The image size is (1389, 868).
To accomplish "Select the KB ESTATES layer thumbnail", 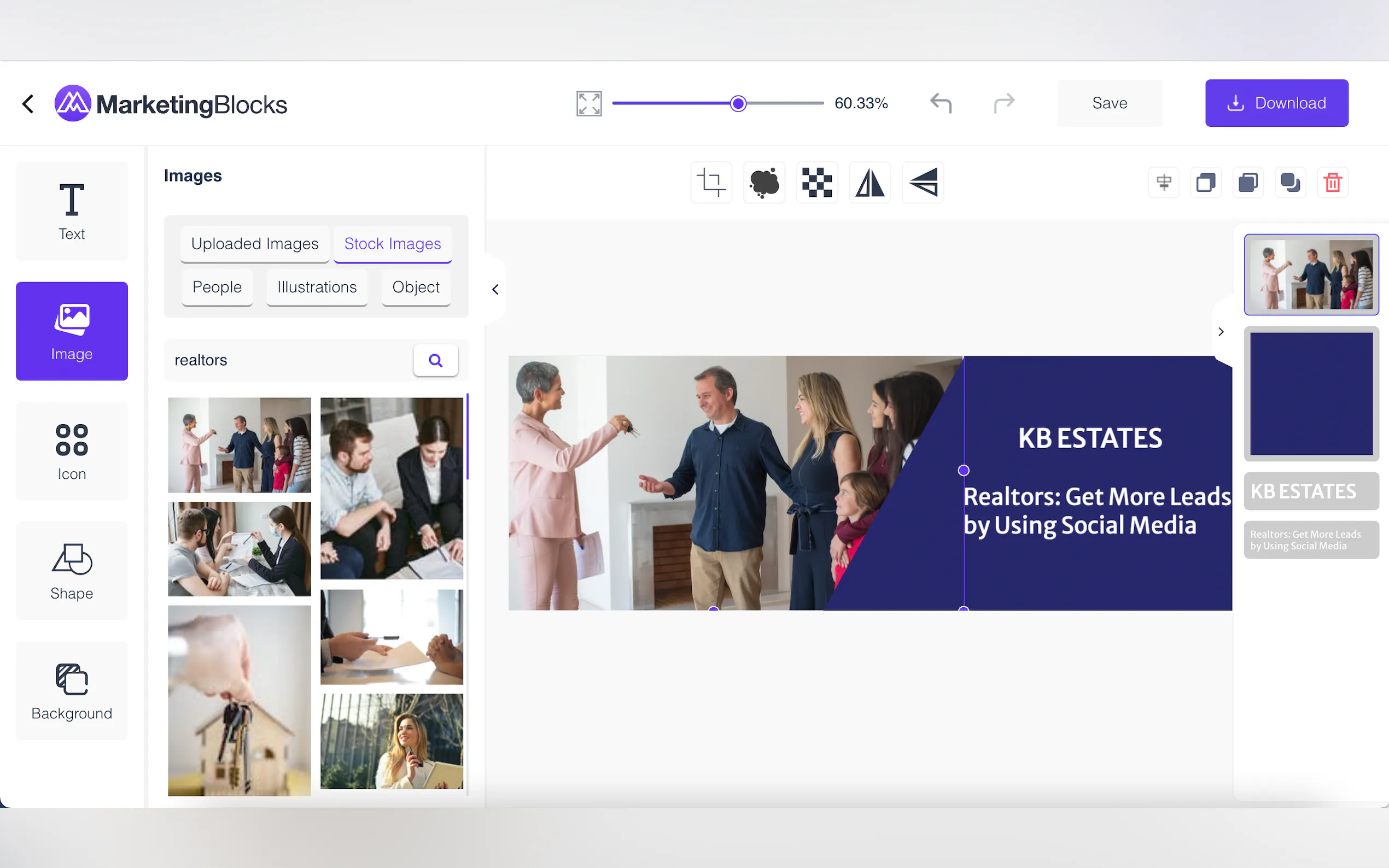I will click(x=1311, y=491).
